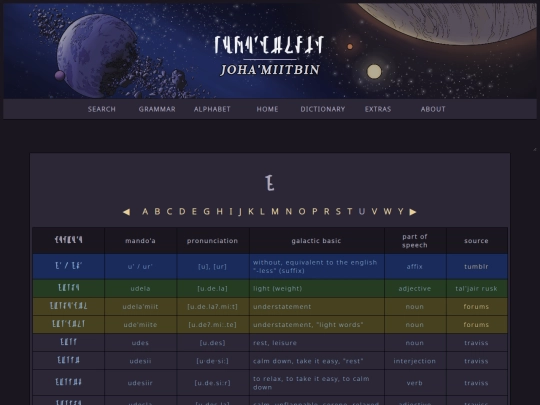Select the word 'ude'miite'
Image resolution: width=540 pixels, height=405 pixels.
click(140, 325)
